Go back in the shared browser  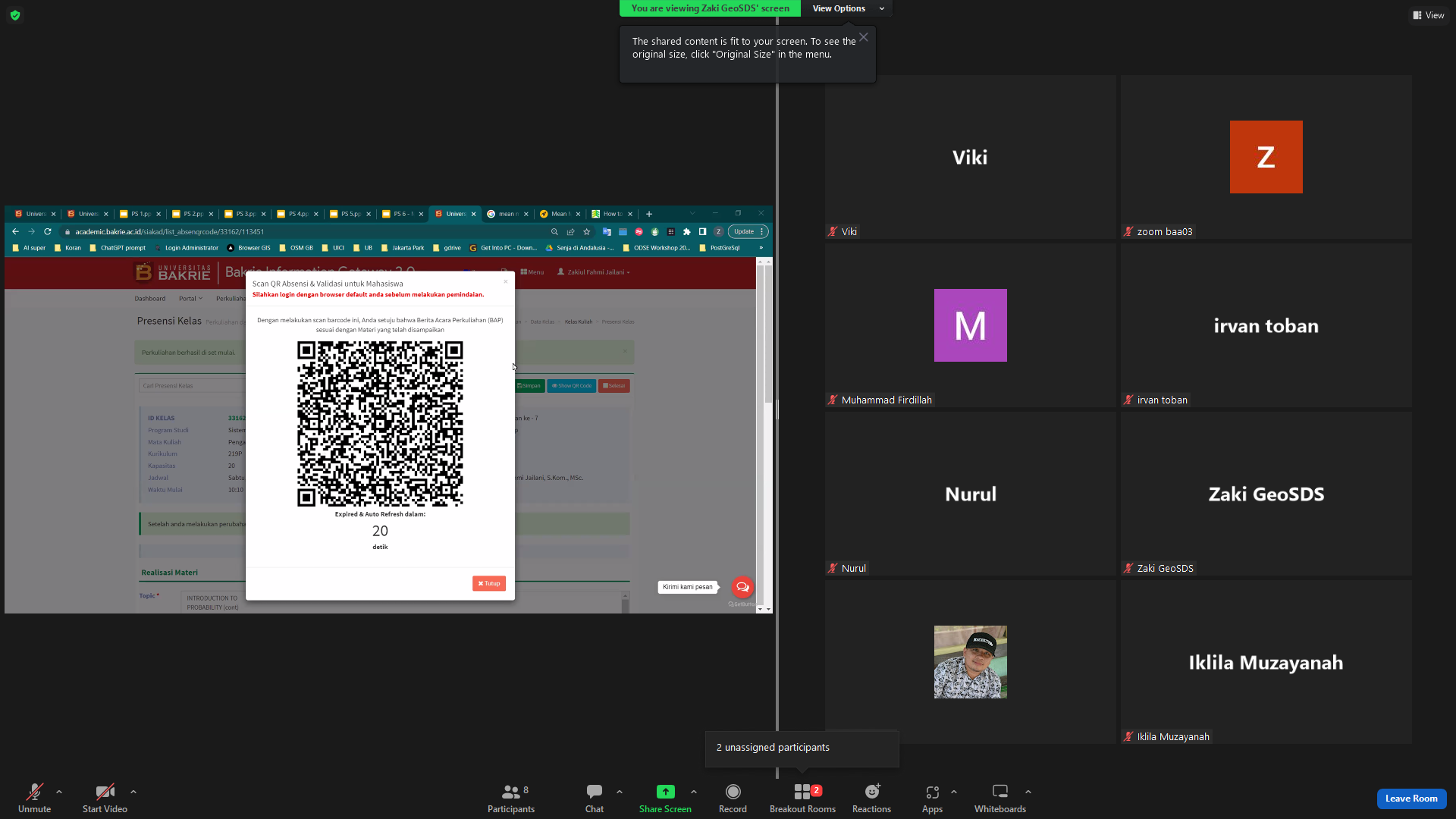[x=15, y=231]
